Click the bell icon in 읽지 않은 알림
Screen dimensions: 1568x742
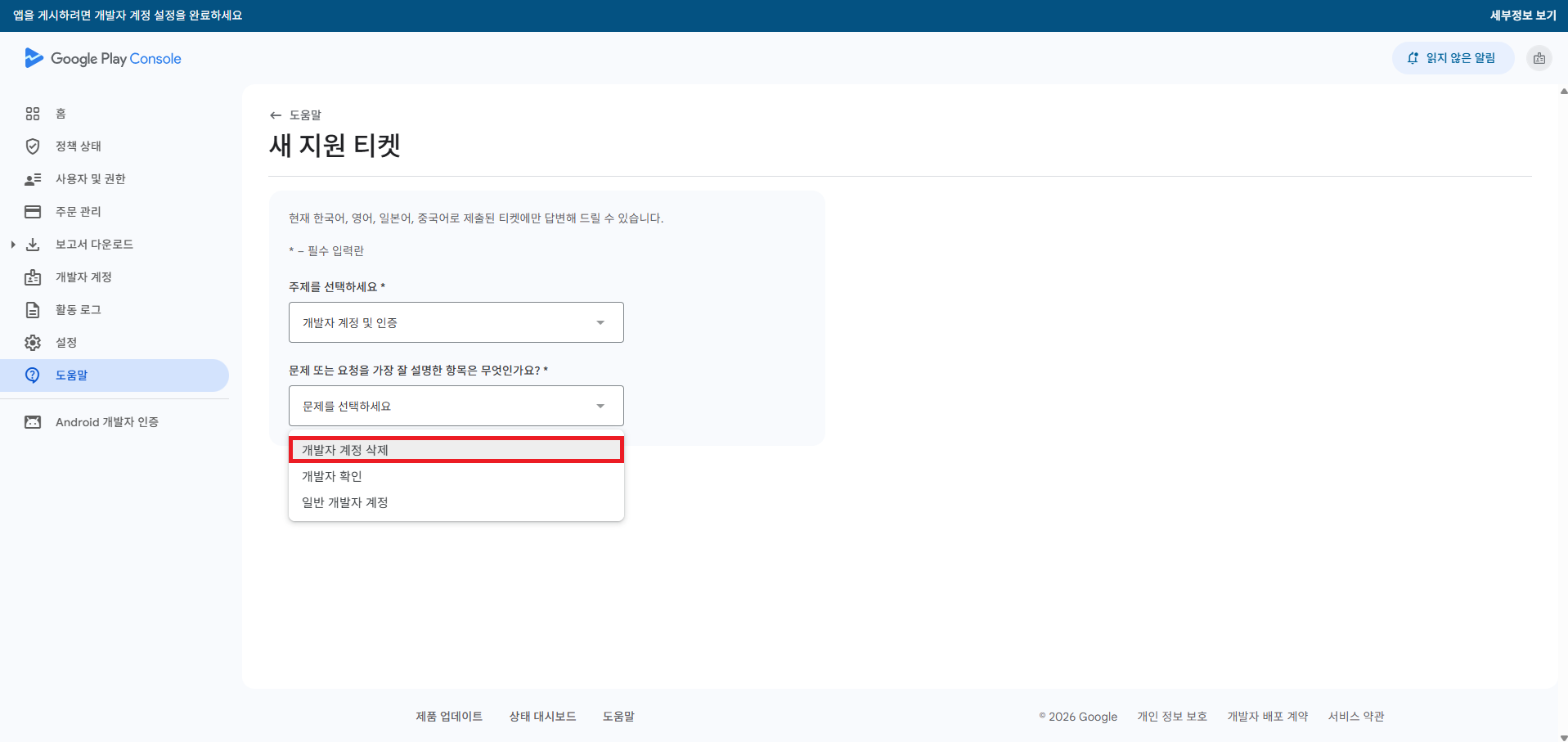1413,58
